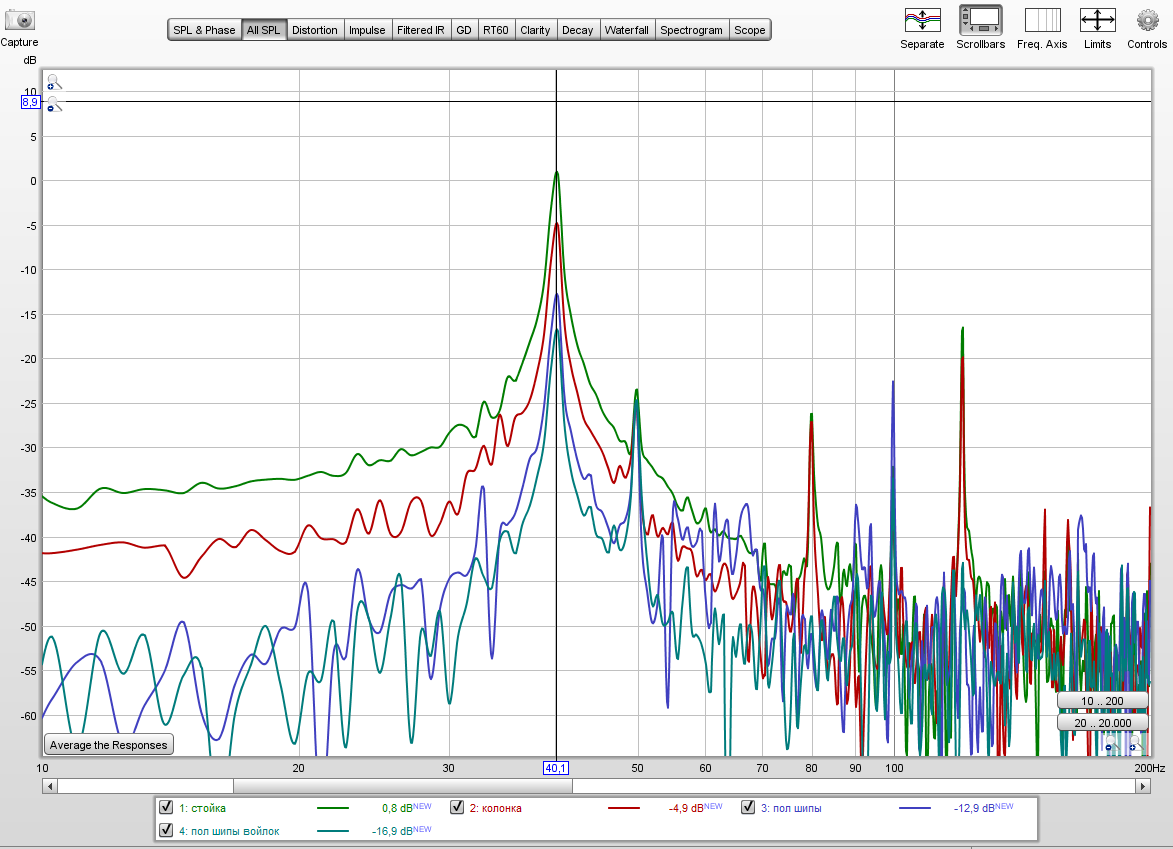Viewport: 1173px width, 849px height.
Task: Toggle the Scrollbars display option
Action: tap(979, 20)
